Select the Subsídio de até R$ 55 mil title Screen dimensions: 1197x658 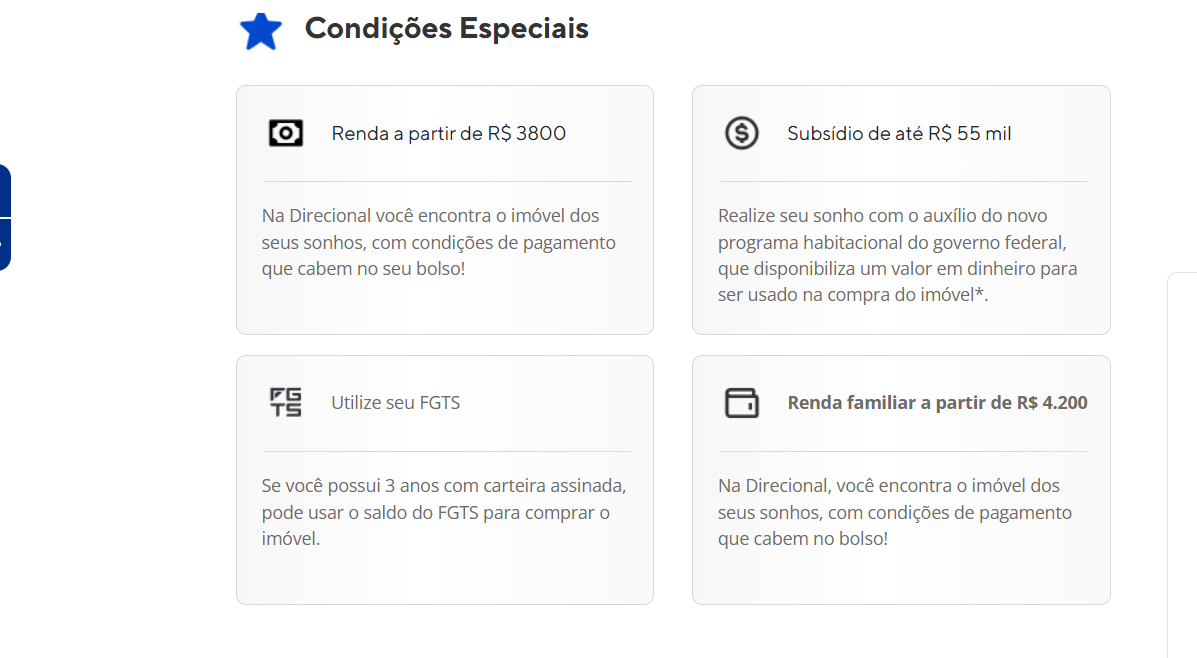(899, 133)
